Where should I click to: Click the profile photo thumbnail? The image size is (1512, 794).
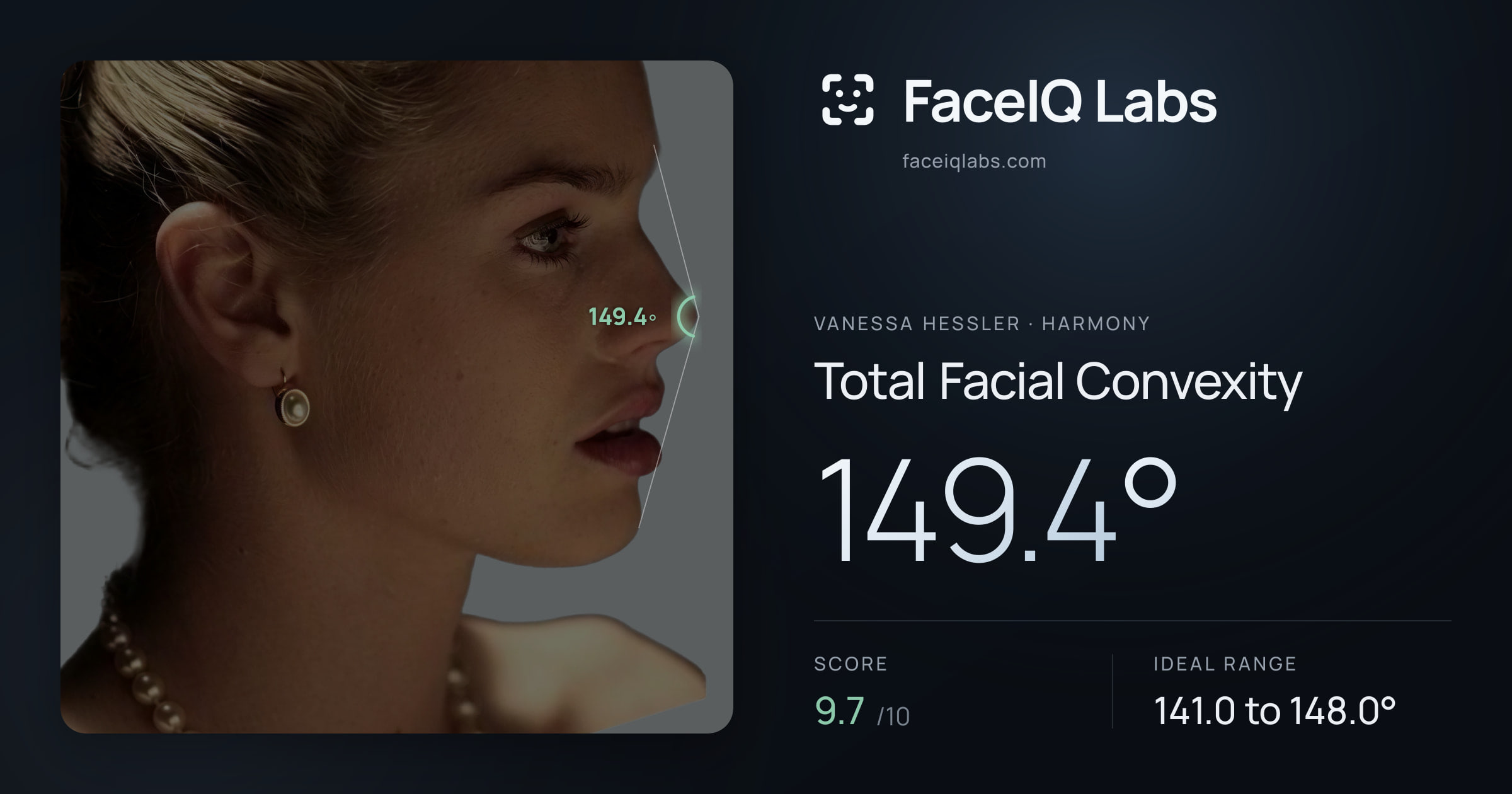click(x=397, y=397)
